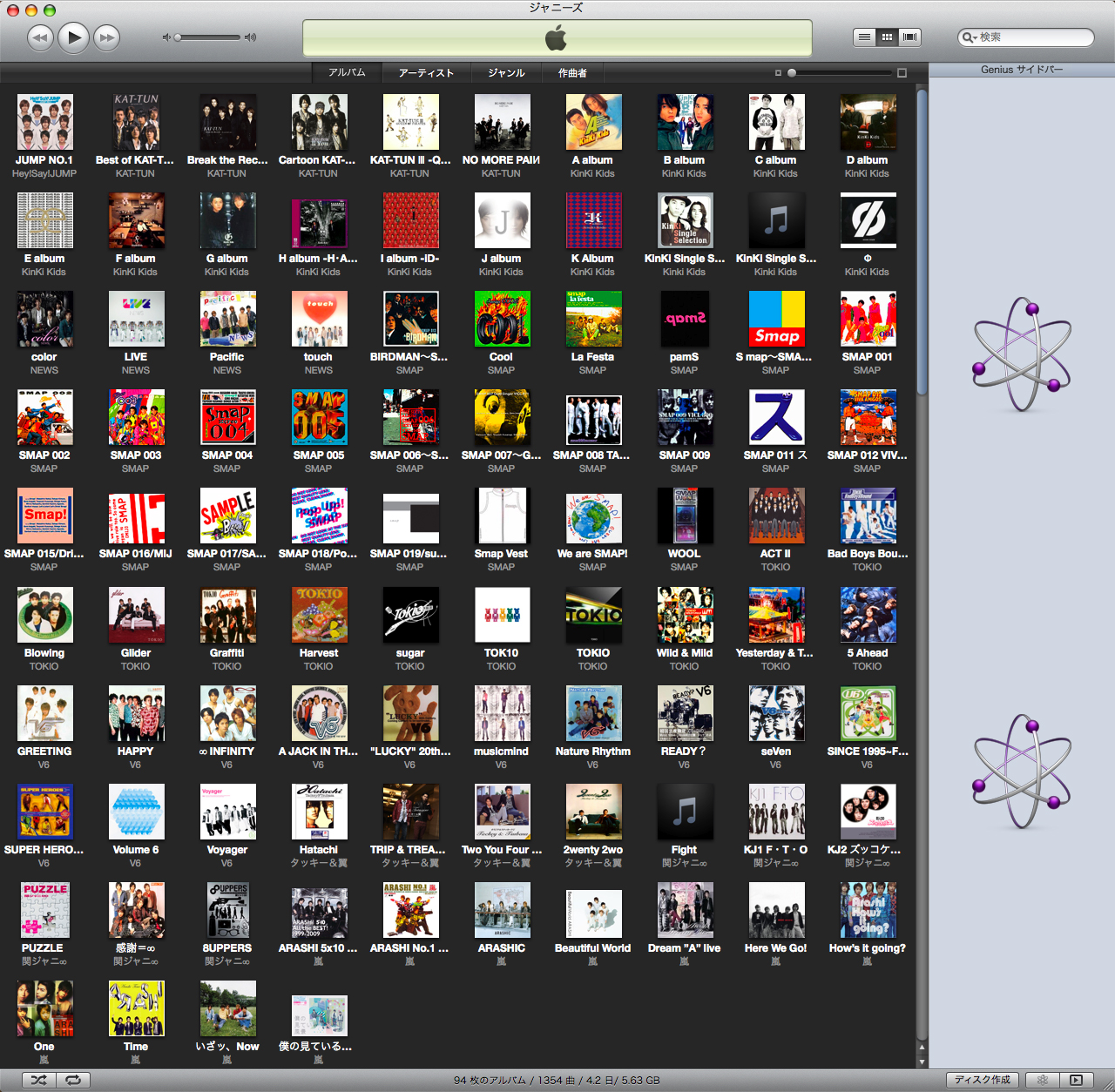Switch to Cover Flow view
This screenshot has height=1092, width=1115.
[x=910, y=37]
